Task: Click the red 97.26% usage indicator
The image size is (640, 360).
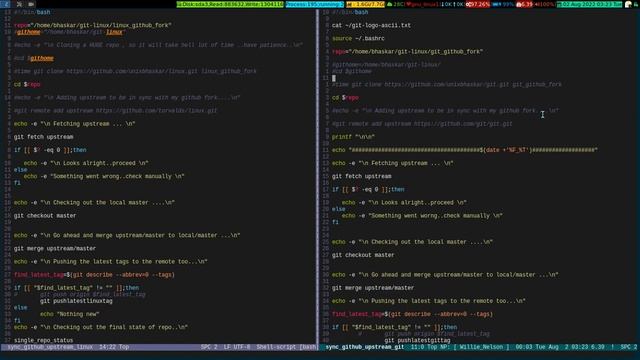Action: point(478,4)
